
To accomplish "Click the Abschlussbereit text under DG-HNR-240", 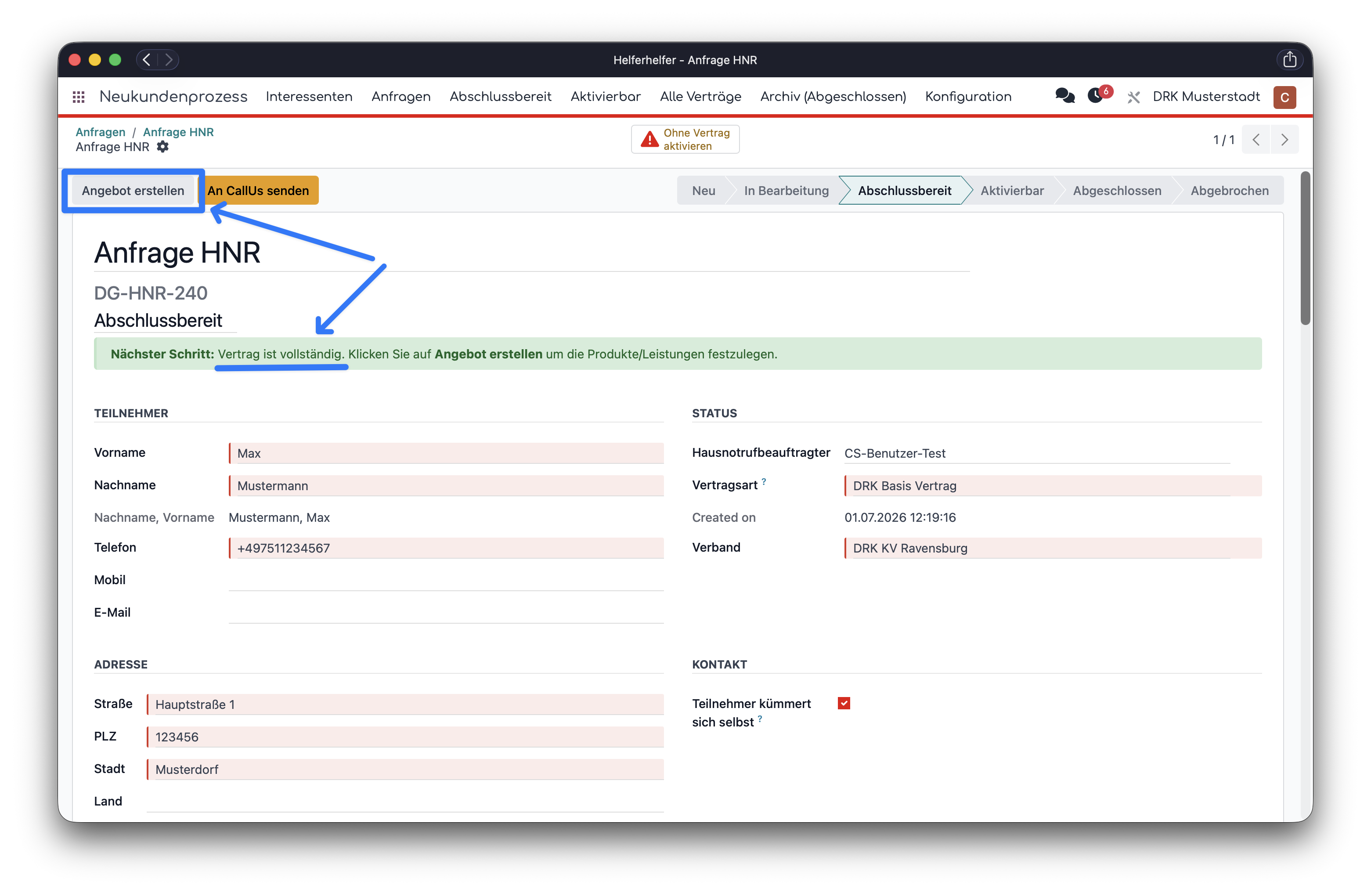I will click(159, 320).
